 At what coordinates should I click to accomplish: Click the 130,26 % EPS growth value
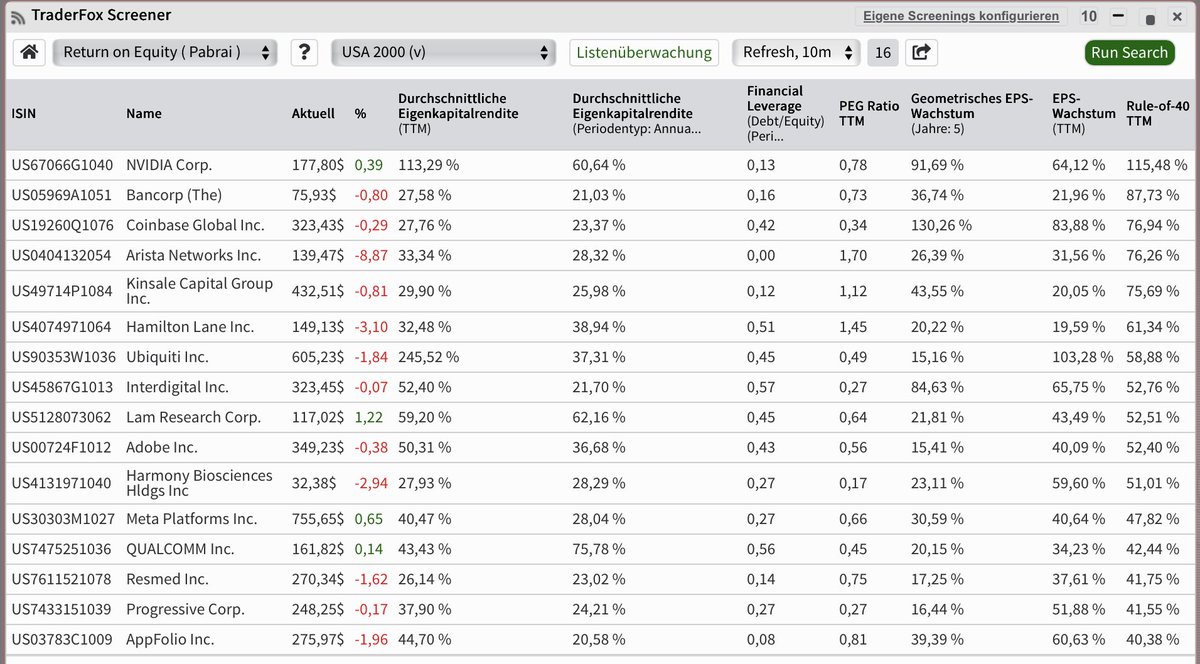(x=941, y=225)
